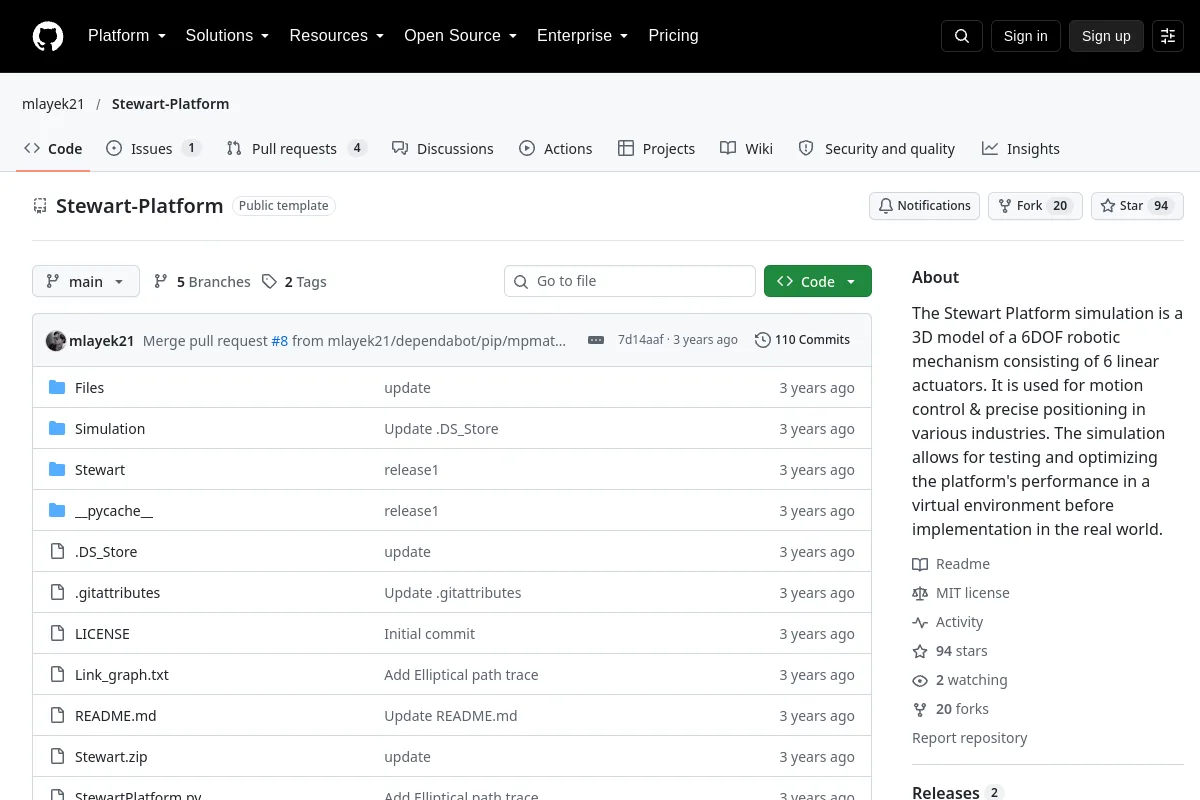Click the tag icon beside 2 Tags
The width and height of the screenshot is (1200, 800).
point(269,282)
